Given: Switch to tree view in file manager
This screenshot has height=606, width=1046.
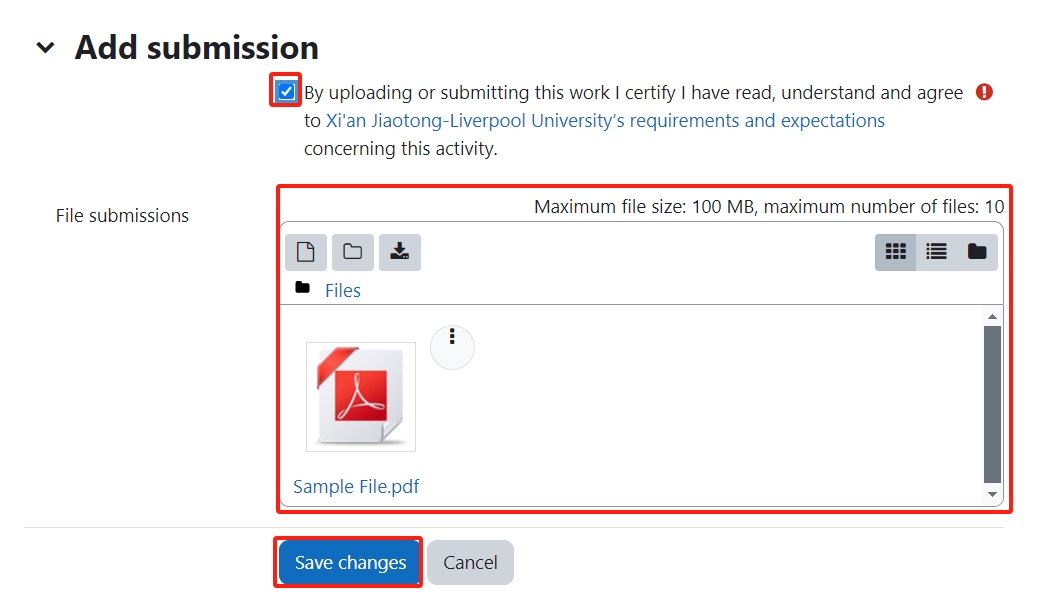Looking at the screenshot, I should pos(975,252).
